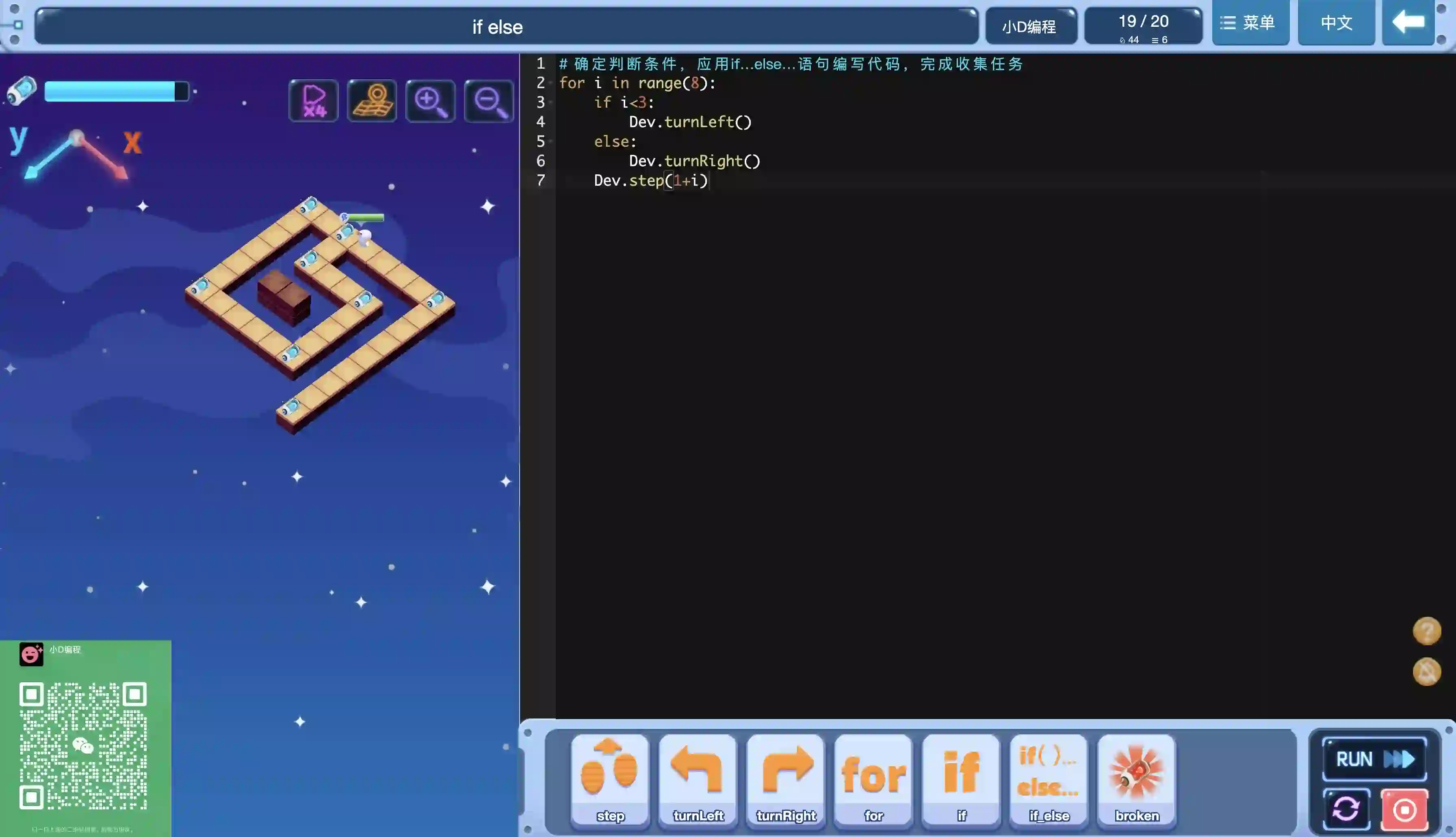Viewport: 1456px width, 837px height.
Task: Insert the for loop block
Action: [873, 779]
